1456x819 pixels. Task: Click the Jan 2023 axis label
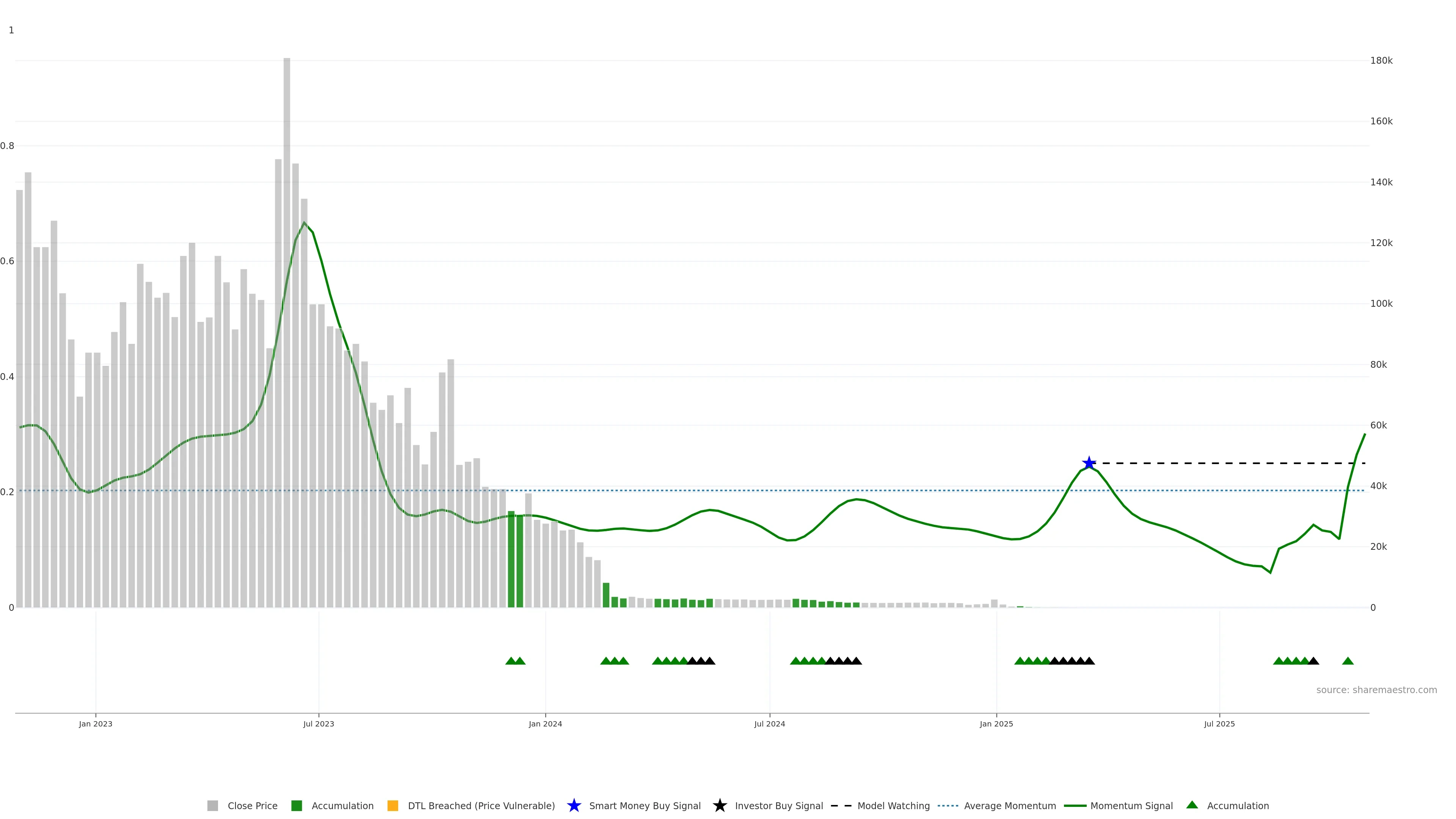coord(96,724)
